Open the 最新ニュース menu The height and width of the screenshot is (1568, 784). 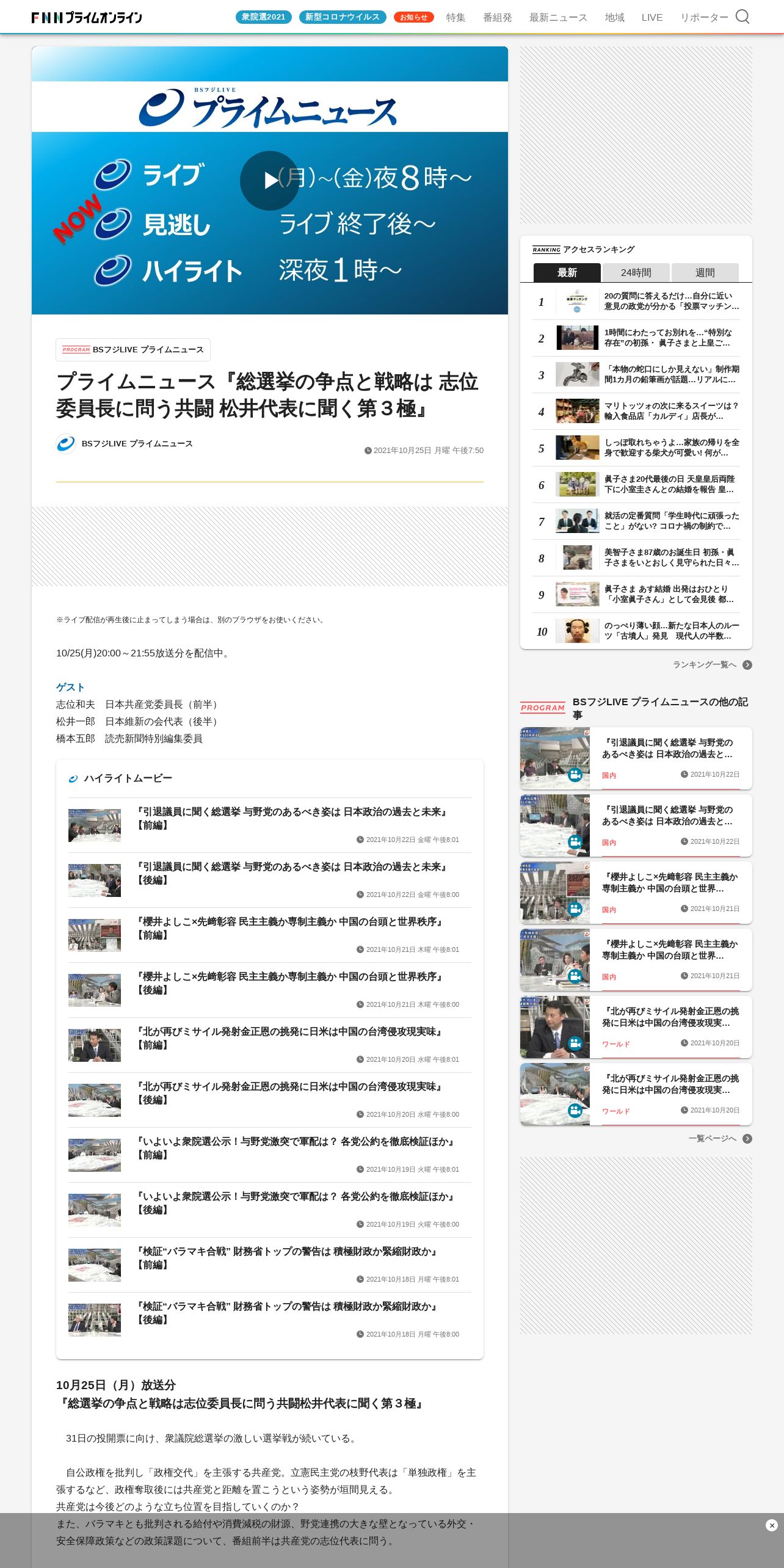coord(558,18)
